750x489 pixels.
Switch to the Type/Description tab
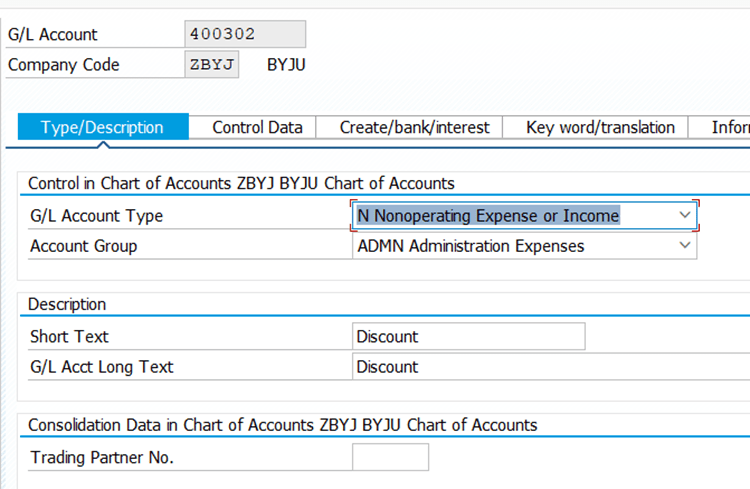tap(102, 127)
